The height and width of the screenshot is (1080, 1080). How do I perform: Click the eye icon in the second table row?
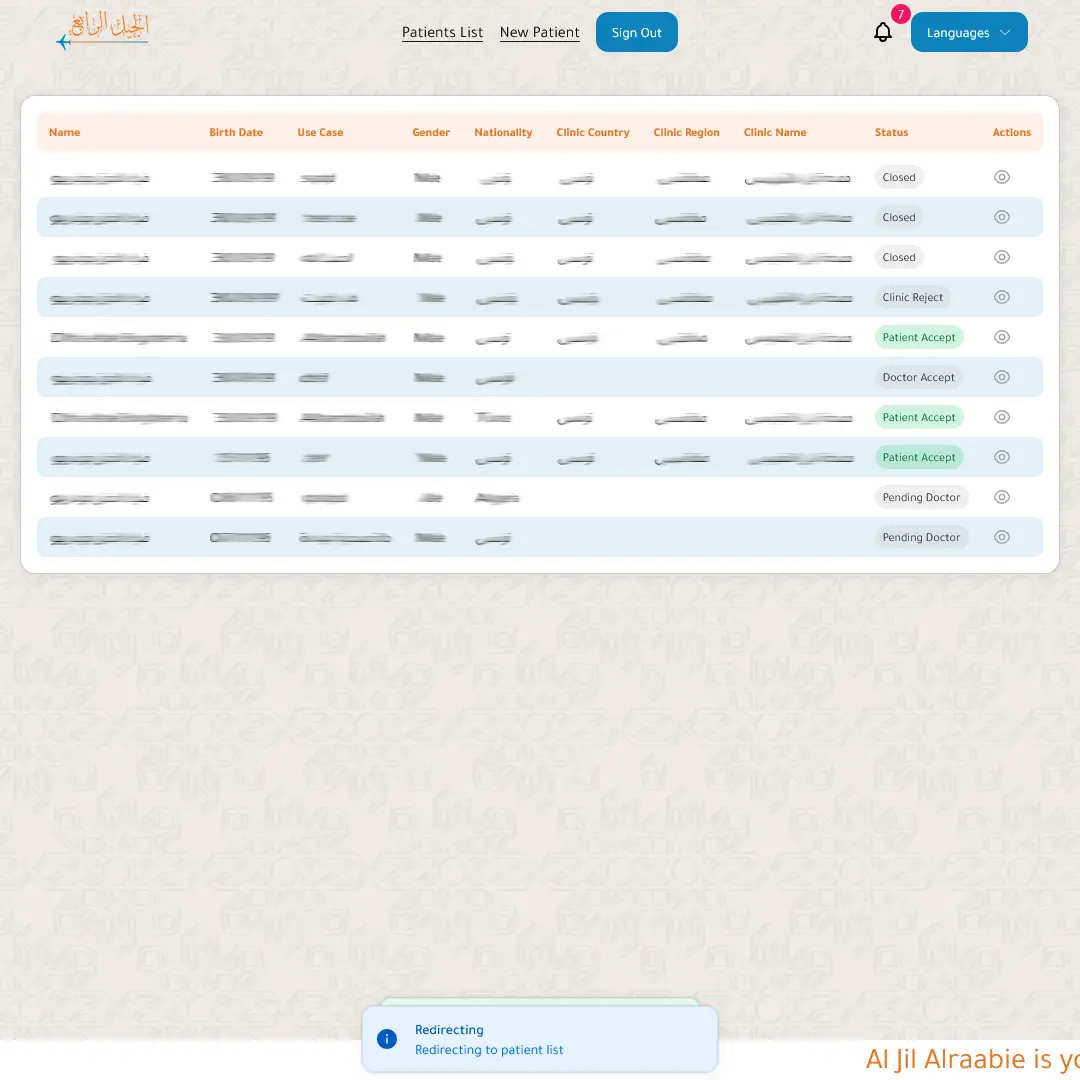tap(1002, 217)
